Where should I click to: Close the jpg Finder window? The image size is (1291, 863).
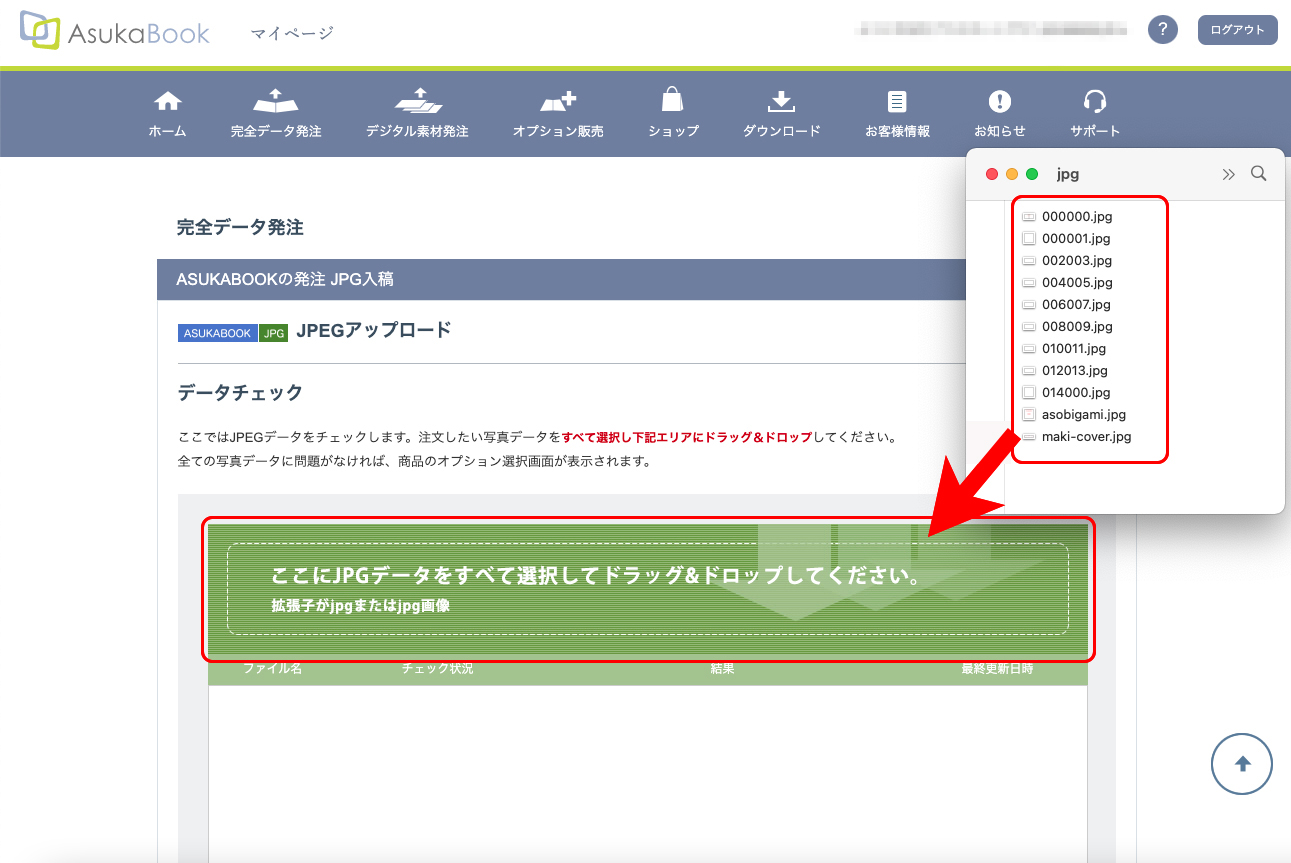992,174
